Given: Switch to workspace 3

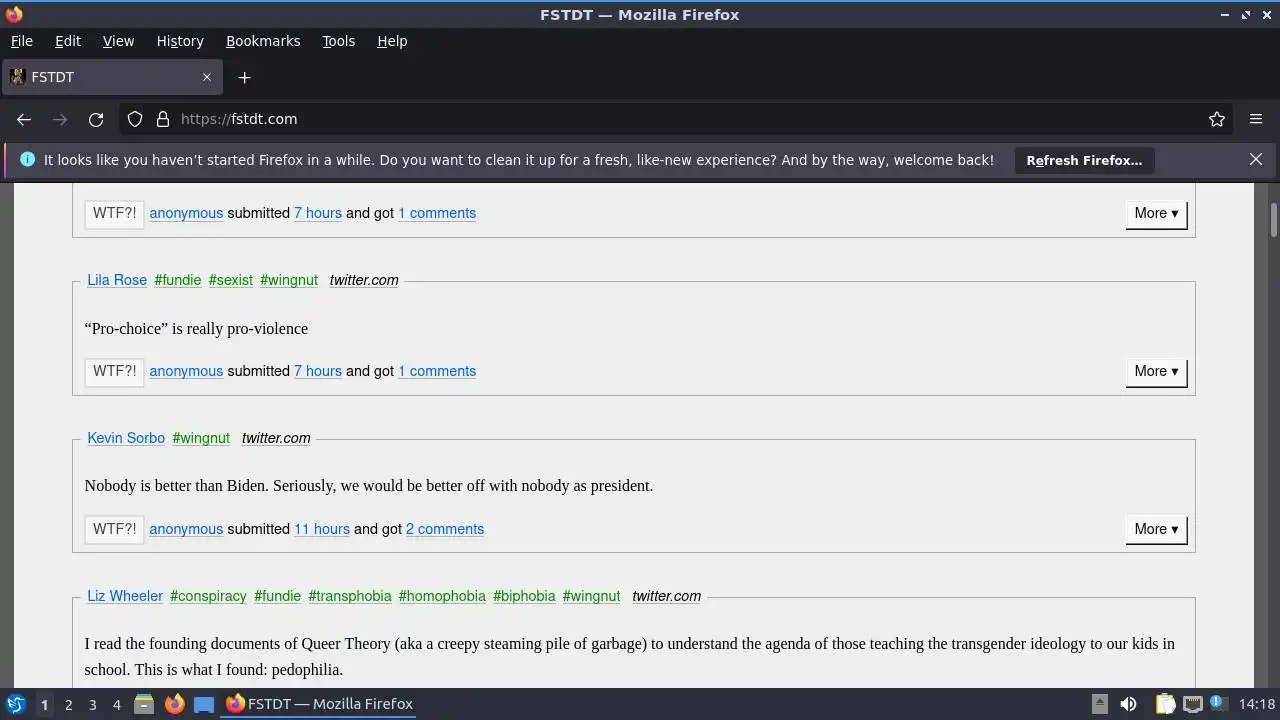Looking at the screenshot, I should 92,704.
